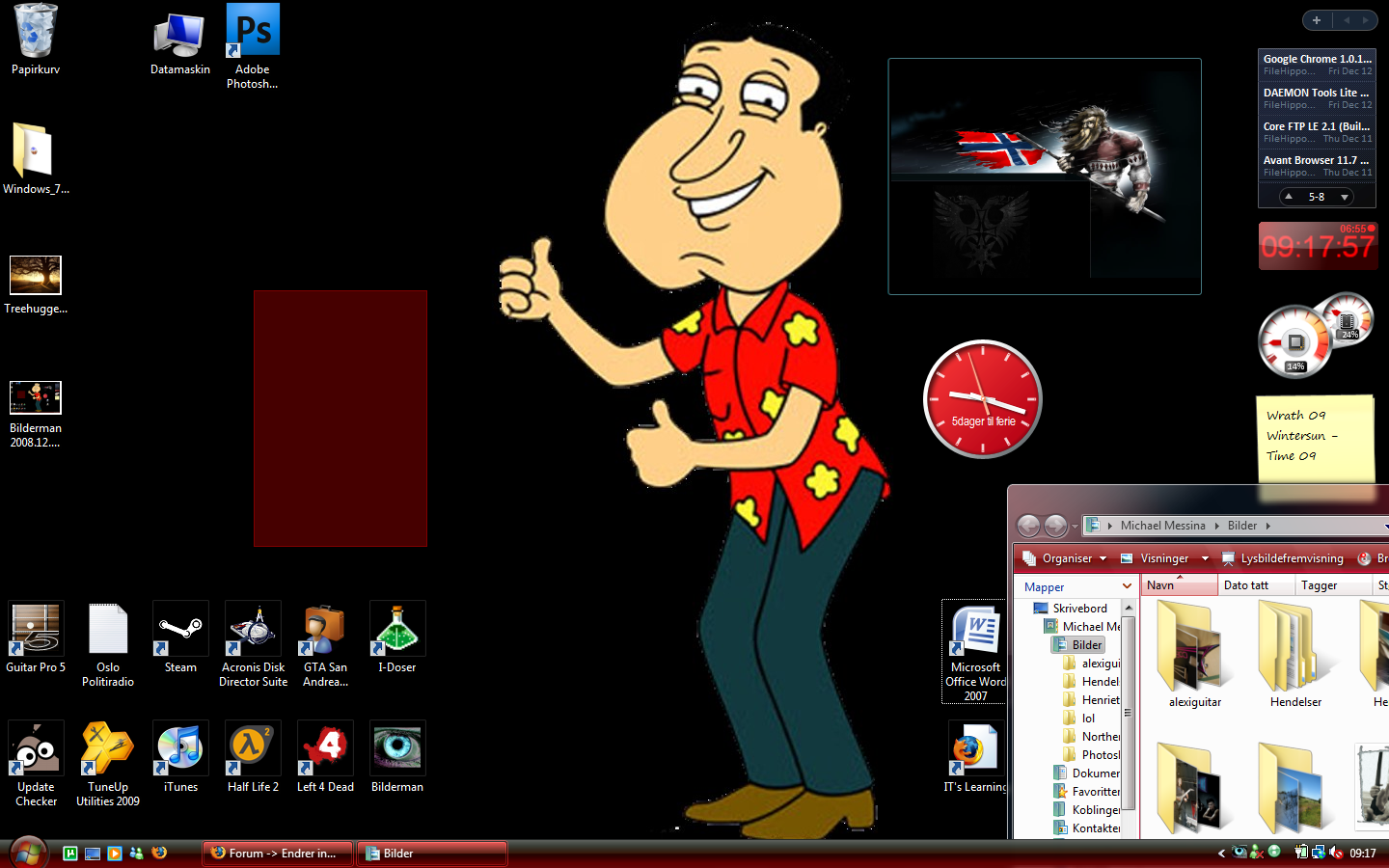Open the Google Chrome 1.0.1 feed headline
The height and width of the screenshot is (868, 1389).
[1317, 59]
